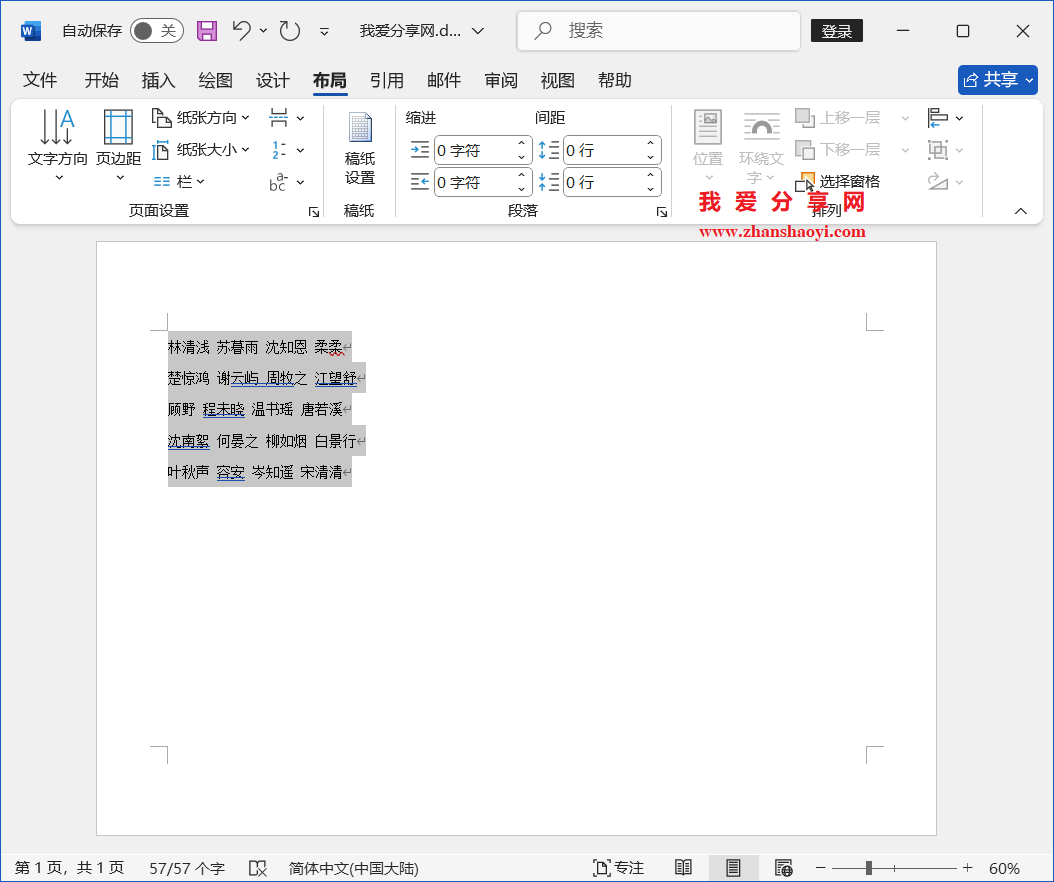Open the Help (帮助) tab

614,81
